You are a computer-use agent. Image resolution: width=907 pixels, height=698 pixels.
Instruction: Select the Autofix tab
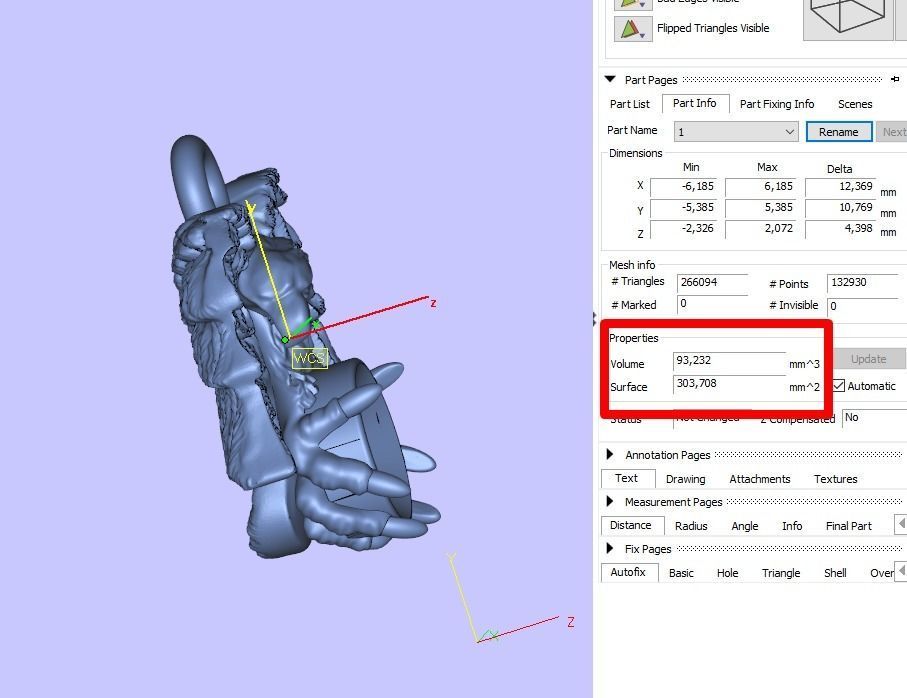pyautogui.click(x=628, y=572)
